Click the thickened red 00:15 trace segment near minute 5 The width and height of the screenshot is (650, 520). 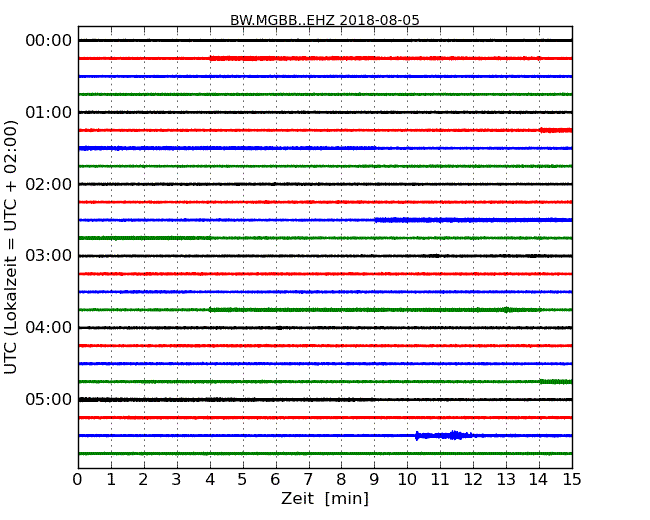point(243,58)
